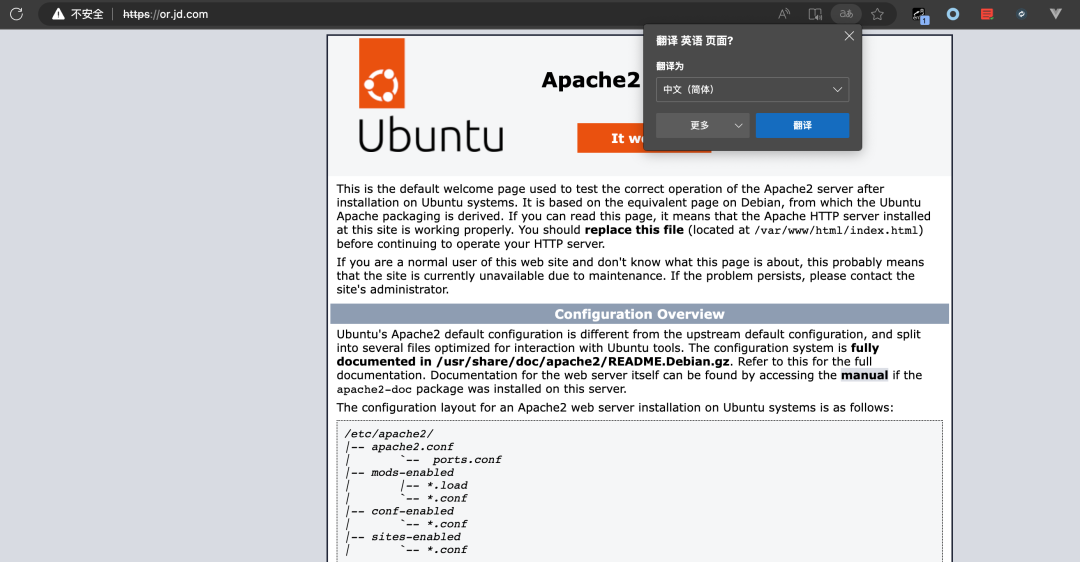The width and height of the screenshot is (1080, 562).
Task: Click the 不安全 security label
Action: tap(87, 14)
